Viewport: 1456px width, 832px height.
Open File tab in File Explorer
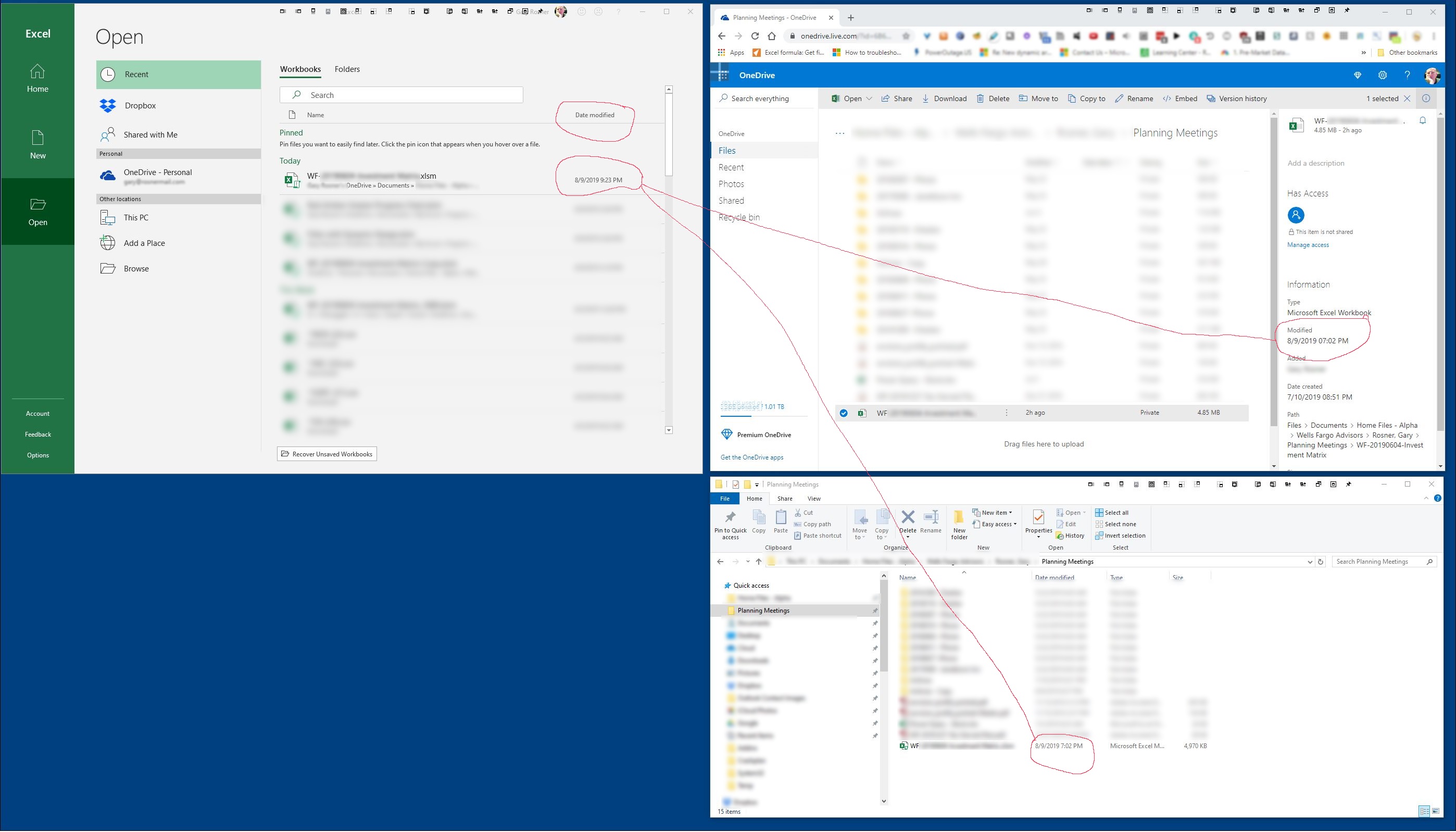[x=724, y=499]
